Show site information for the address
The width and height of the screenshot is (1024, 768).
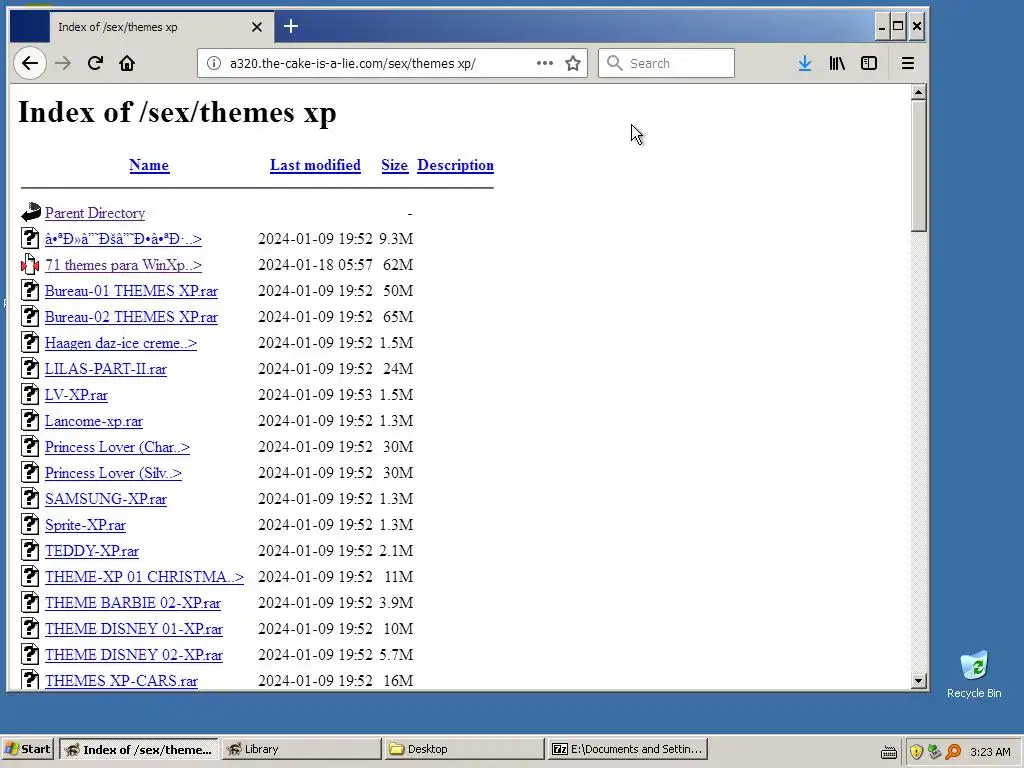(214, 63)
